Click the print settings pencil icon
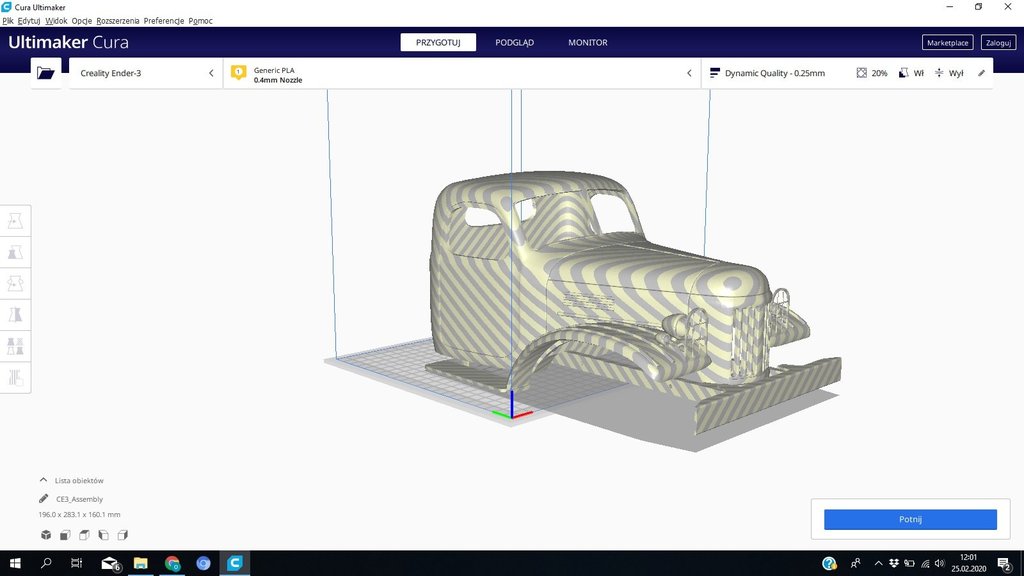 981,73
